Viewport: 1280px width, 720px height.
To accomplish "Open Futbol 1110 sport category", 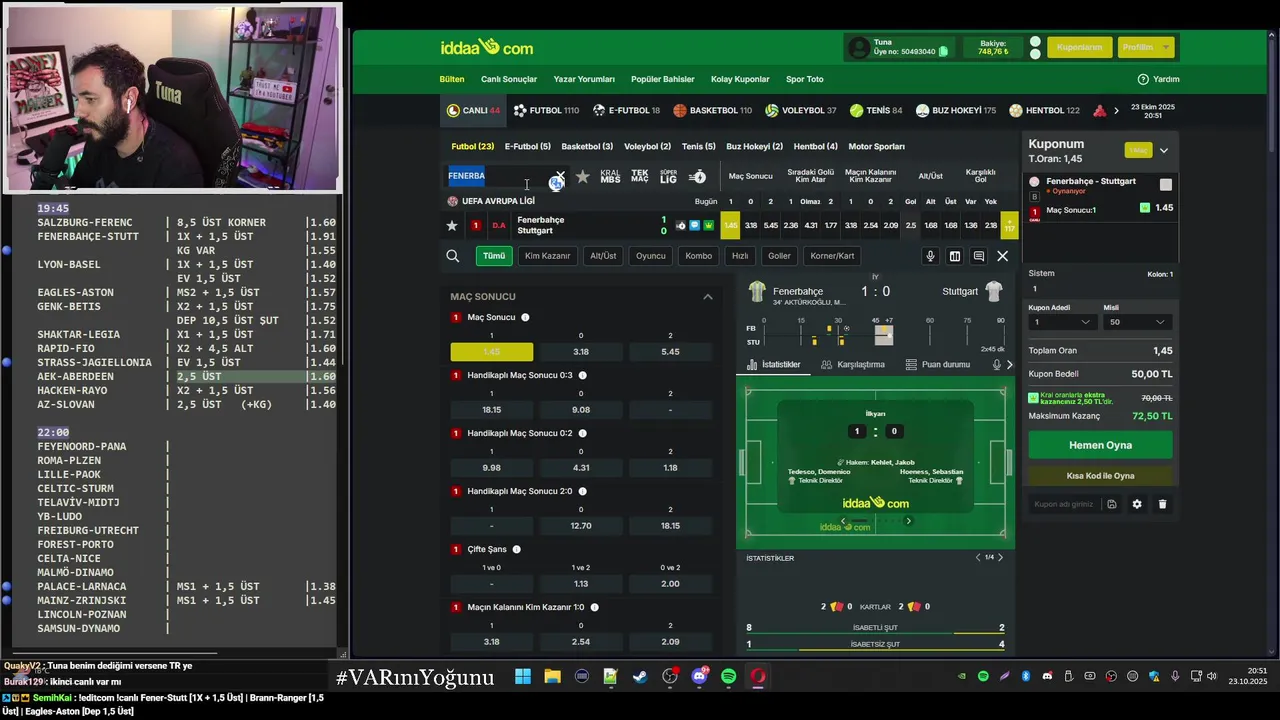I will pos(546,110).
